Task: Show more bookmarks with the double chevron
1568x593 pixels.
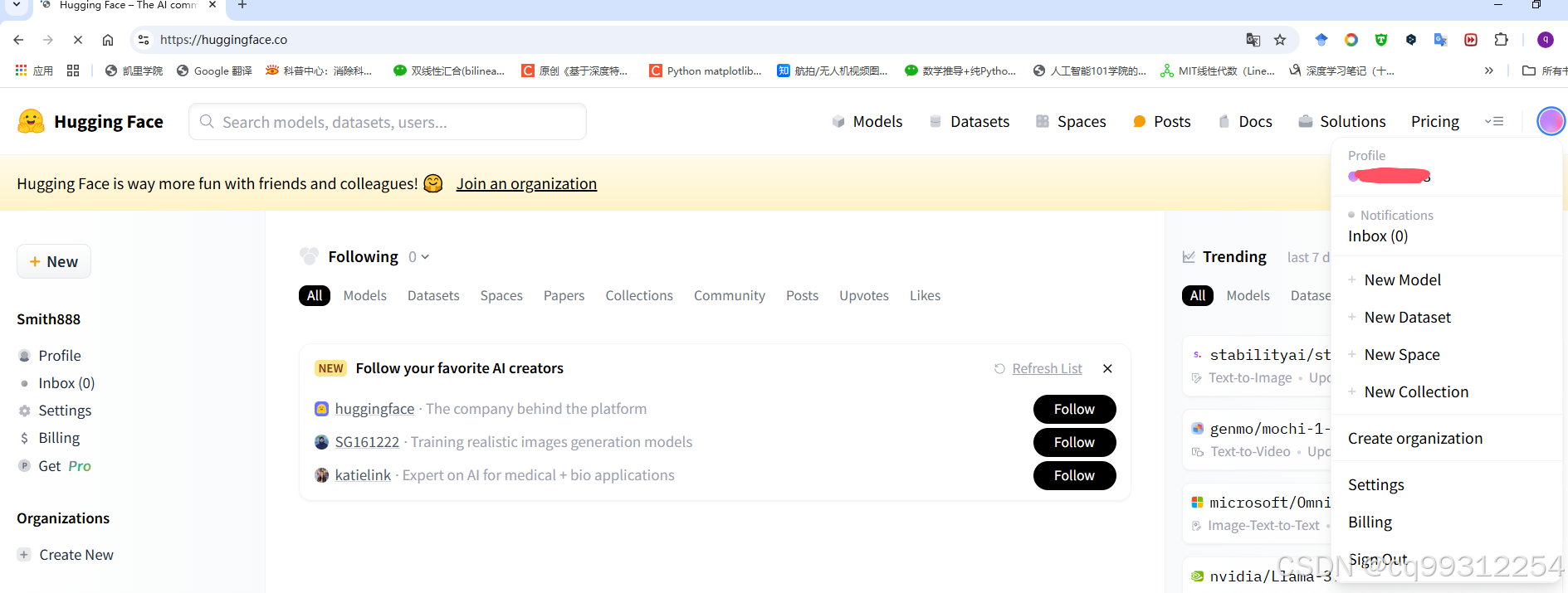Action: click(x=1489, y=70)
